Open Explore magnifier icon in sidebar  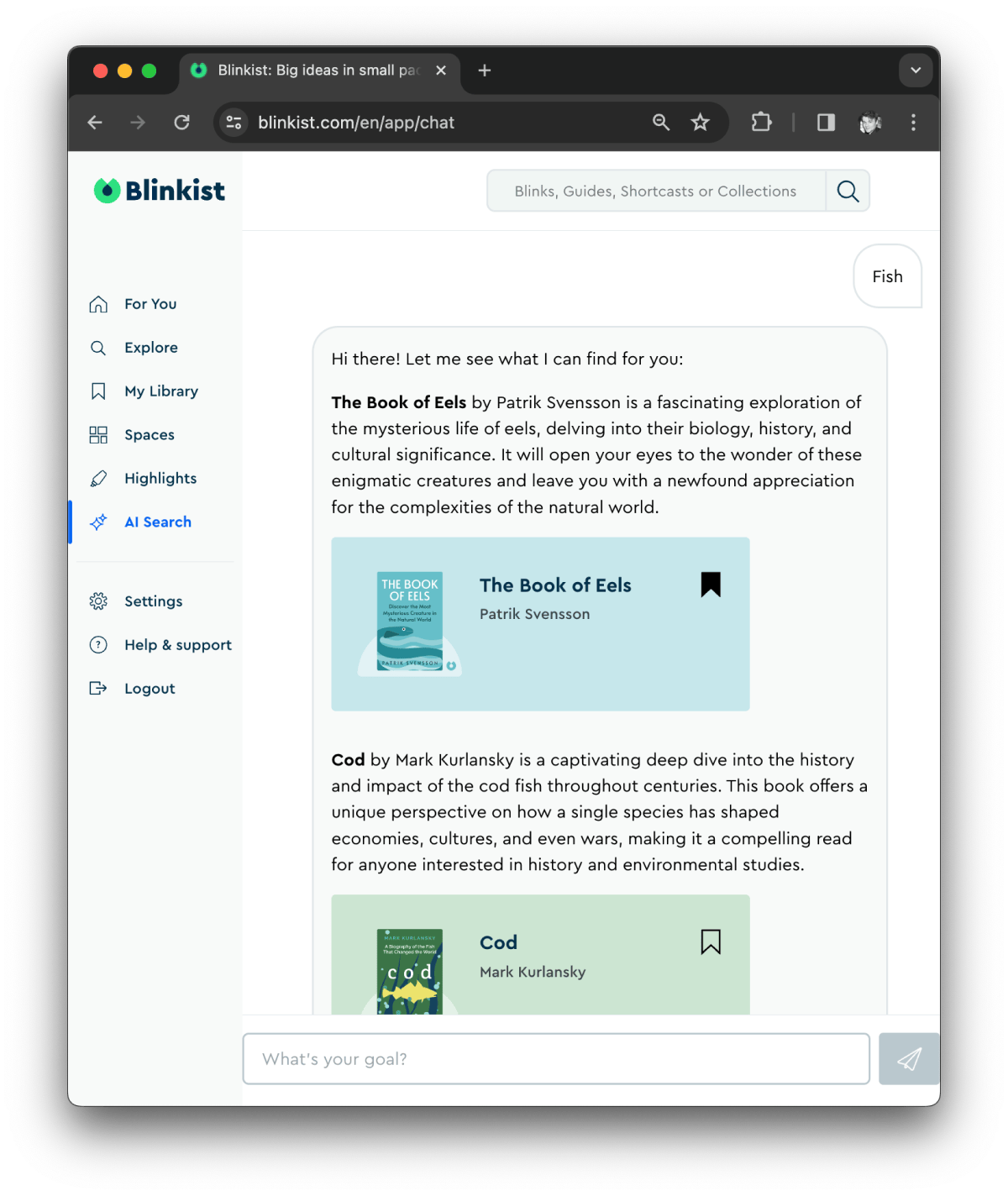[x=98, y=348]
